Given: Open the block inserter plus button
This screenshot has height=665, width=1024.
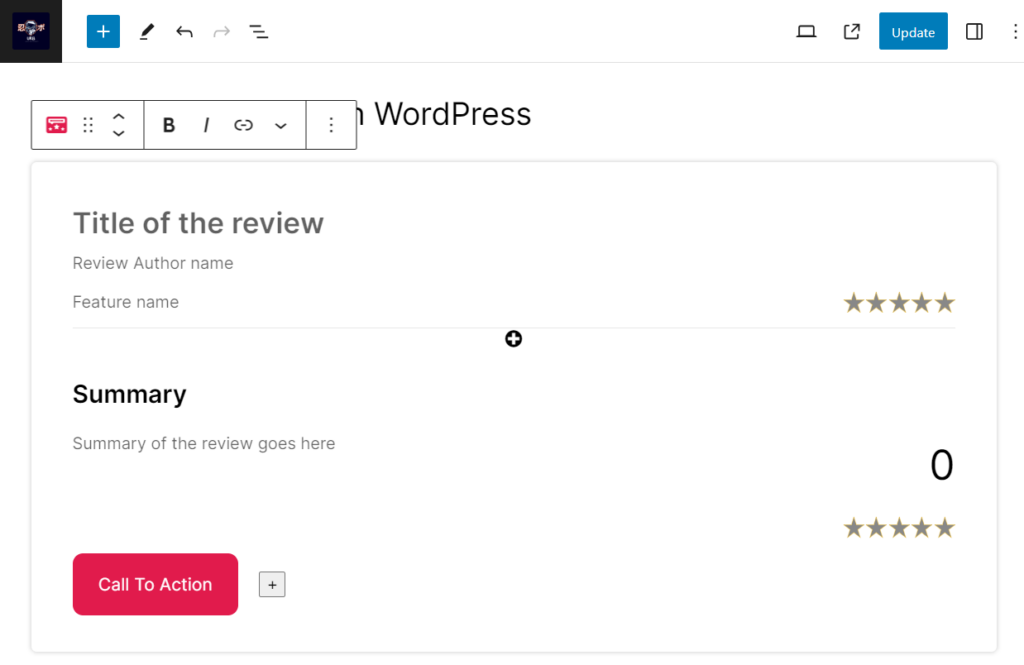Looking at the screenshot, I should coord(103,31).
